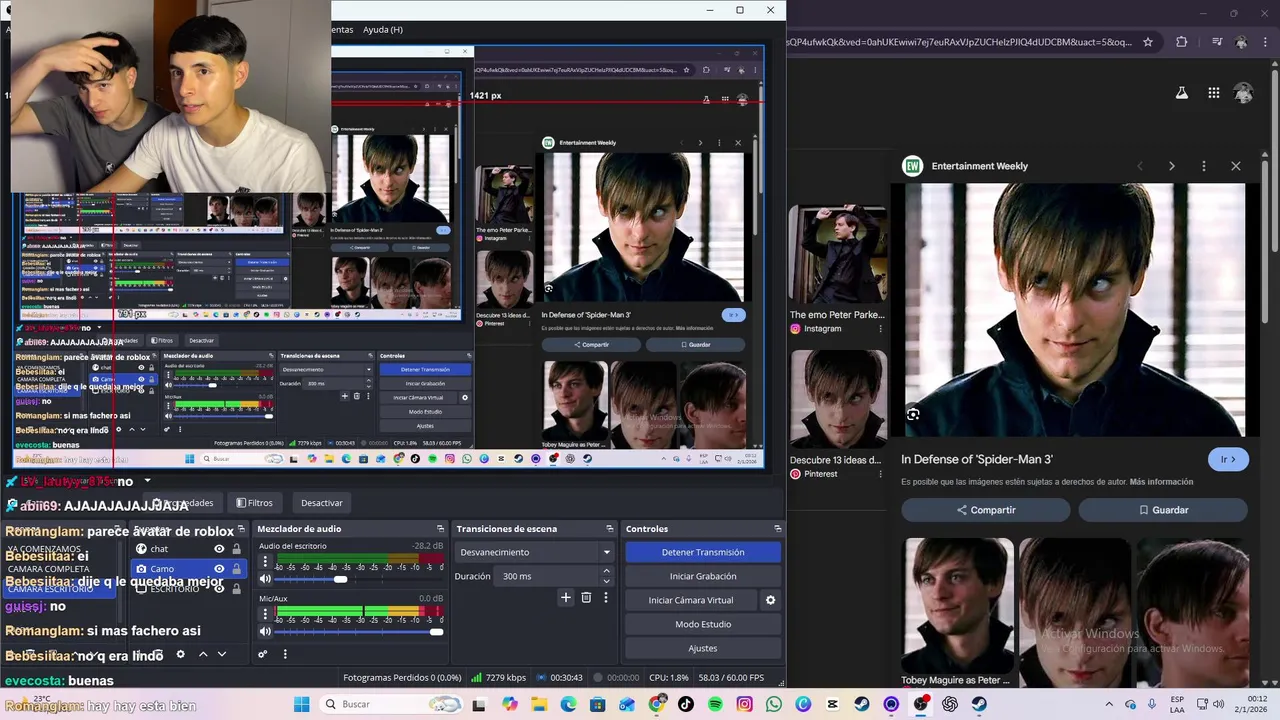This screenshot has width=1280, height=720.
Task: Open the Ayuda (H) menu in OBS
Action: click(383, 30)
